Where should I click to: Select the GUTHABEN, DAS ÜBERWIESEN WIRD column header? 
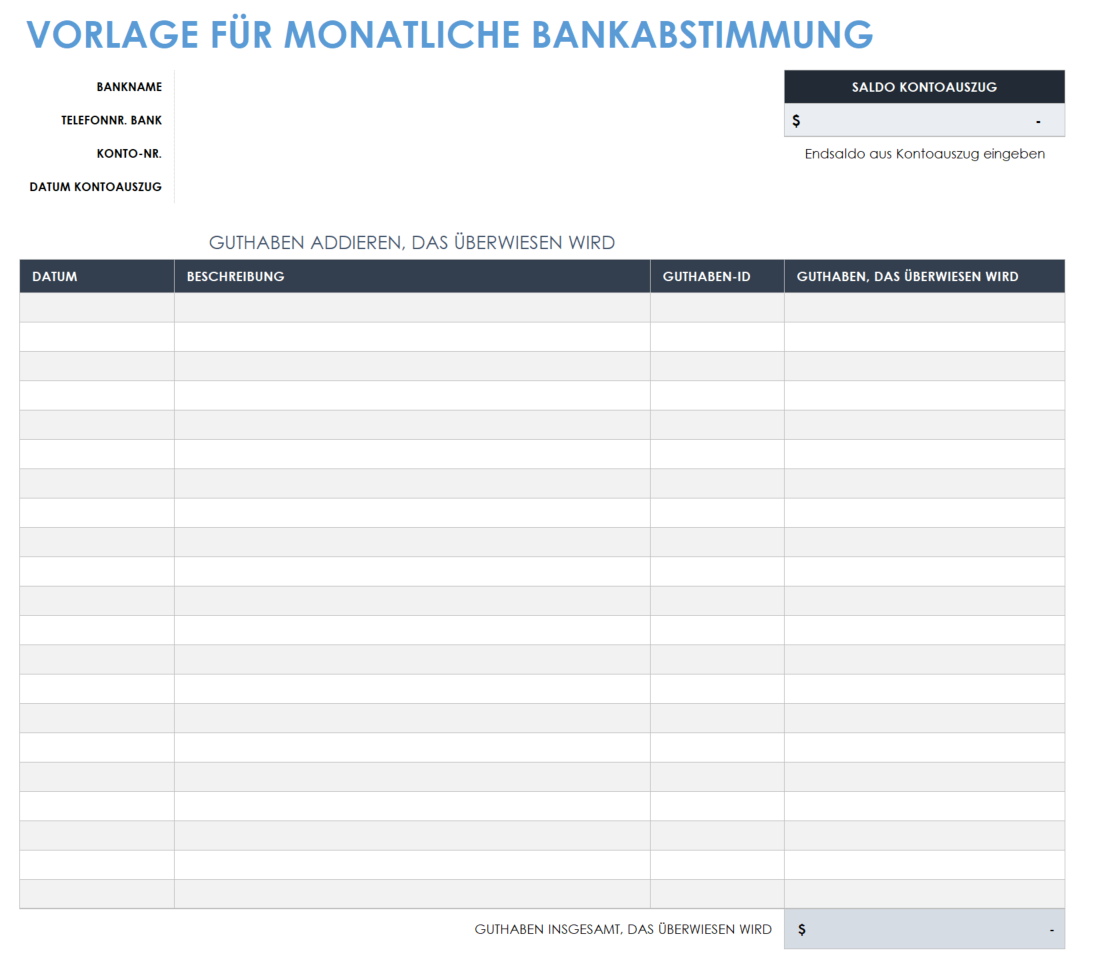924,276
